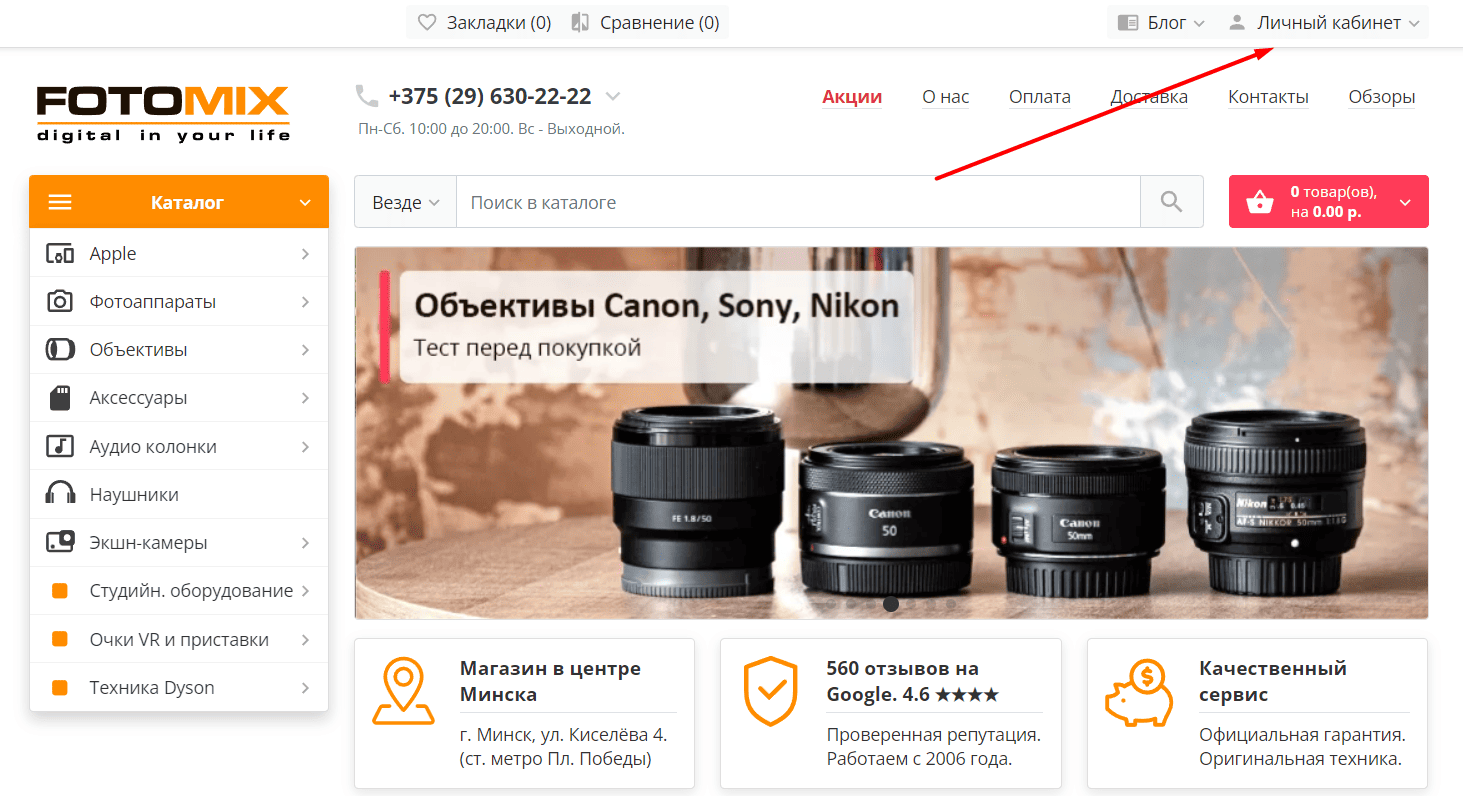Click the Очки VR и приставки link
1463x796 pixels.
pos(179,639)
